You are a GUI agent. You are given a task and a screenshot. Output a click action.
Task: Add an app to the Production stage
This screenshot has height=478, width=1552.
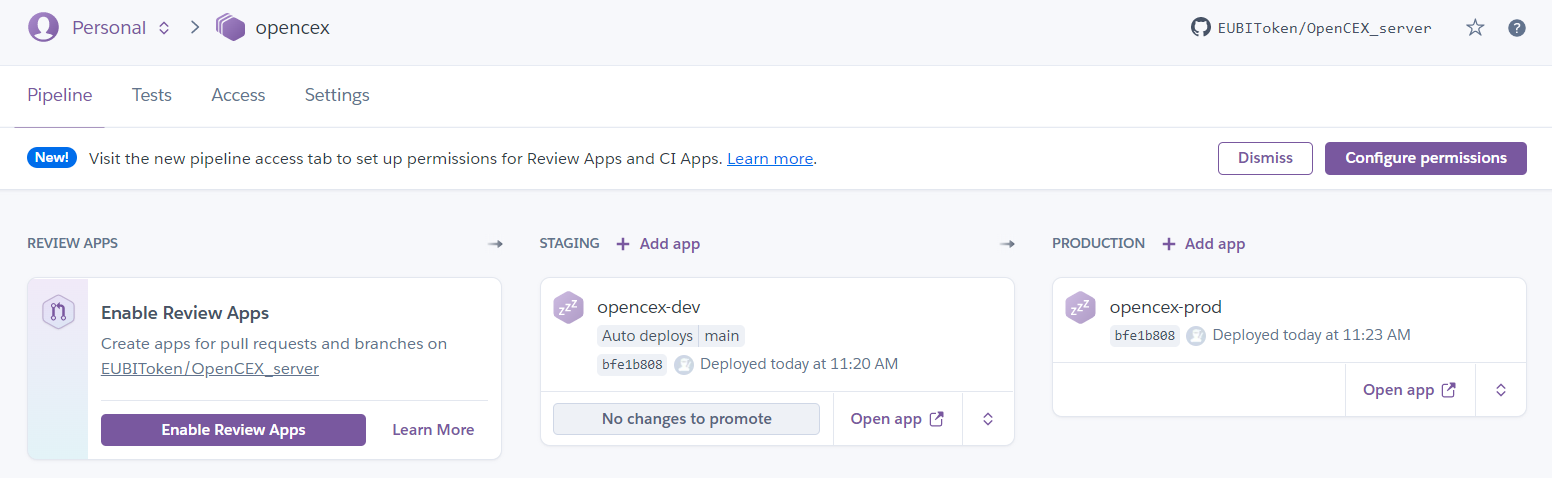click(1203, 244)
